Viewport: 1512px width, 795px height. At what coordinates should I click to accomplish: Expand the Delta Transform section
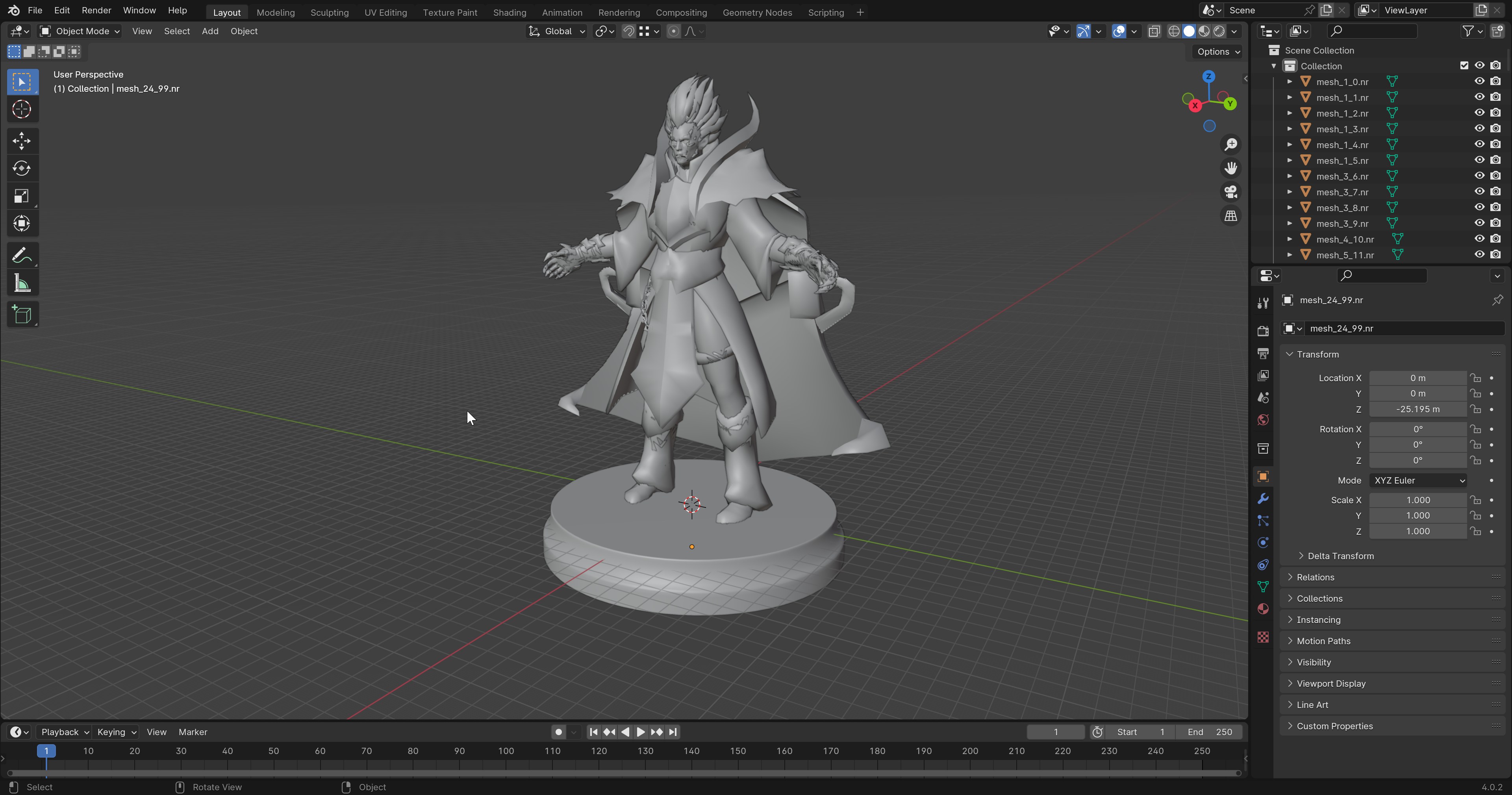point(1340,556)
